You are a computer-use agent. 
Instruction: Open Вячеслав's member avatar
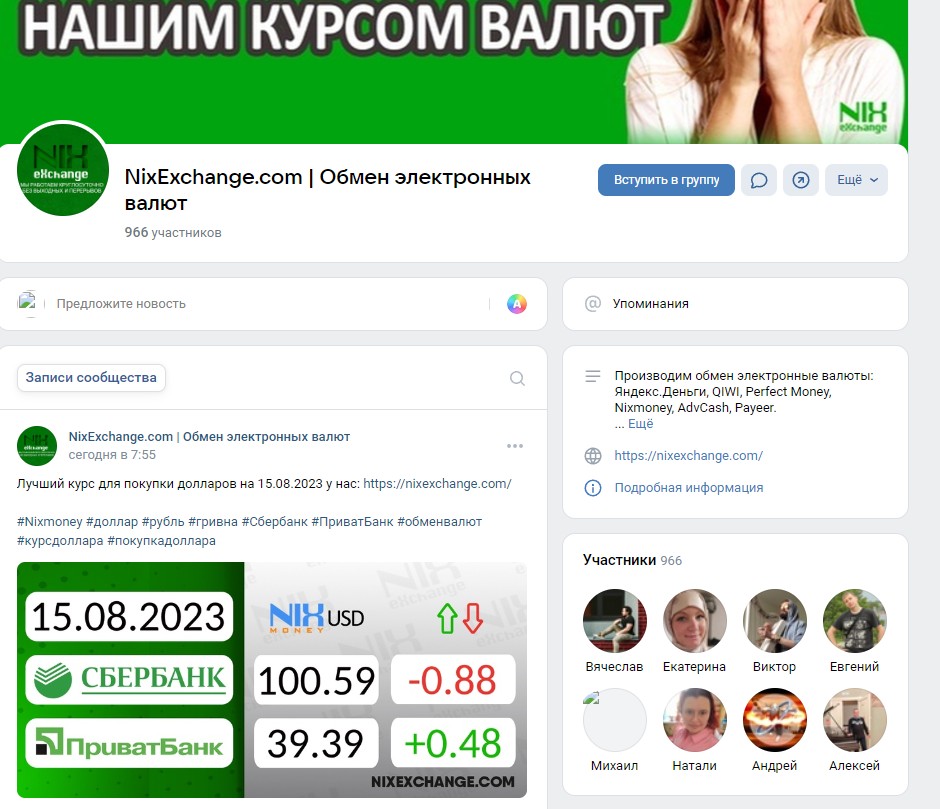[614, 621]
